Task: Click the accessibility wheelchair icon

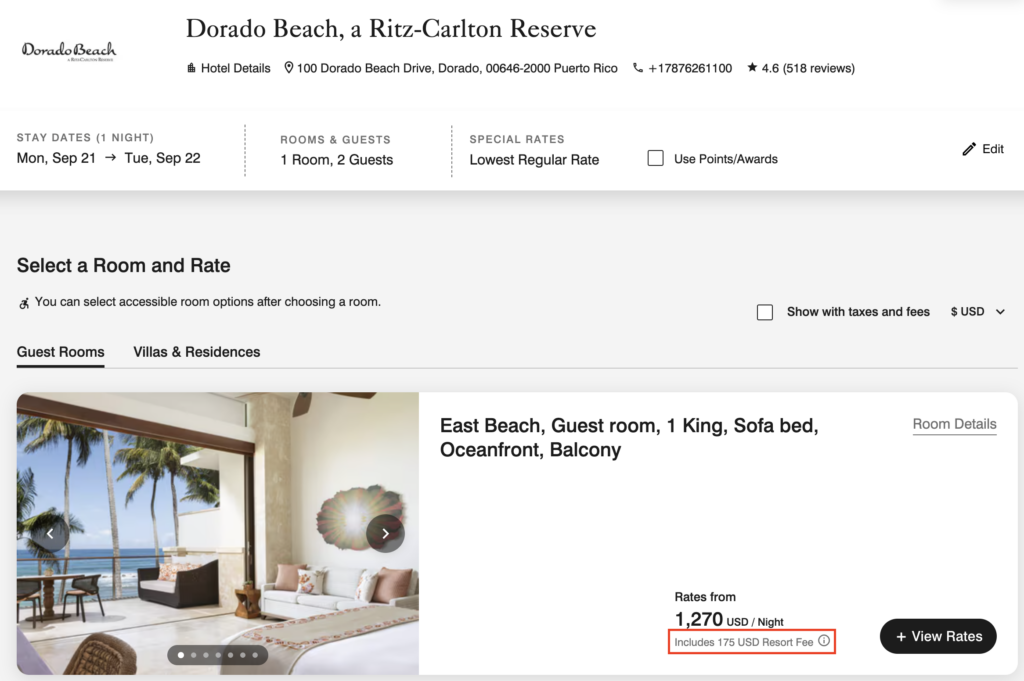Action: click(22, 301)
